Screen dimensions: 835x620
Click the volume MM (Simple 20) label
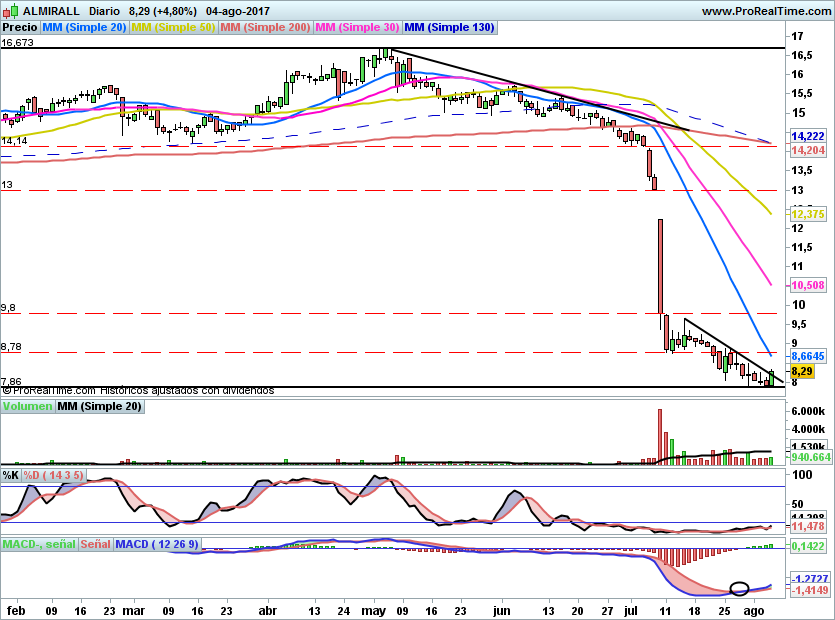[100, 406]
